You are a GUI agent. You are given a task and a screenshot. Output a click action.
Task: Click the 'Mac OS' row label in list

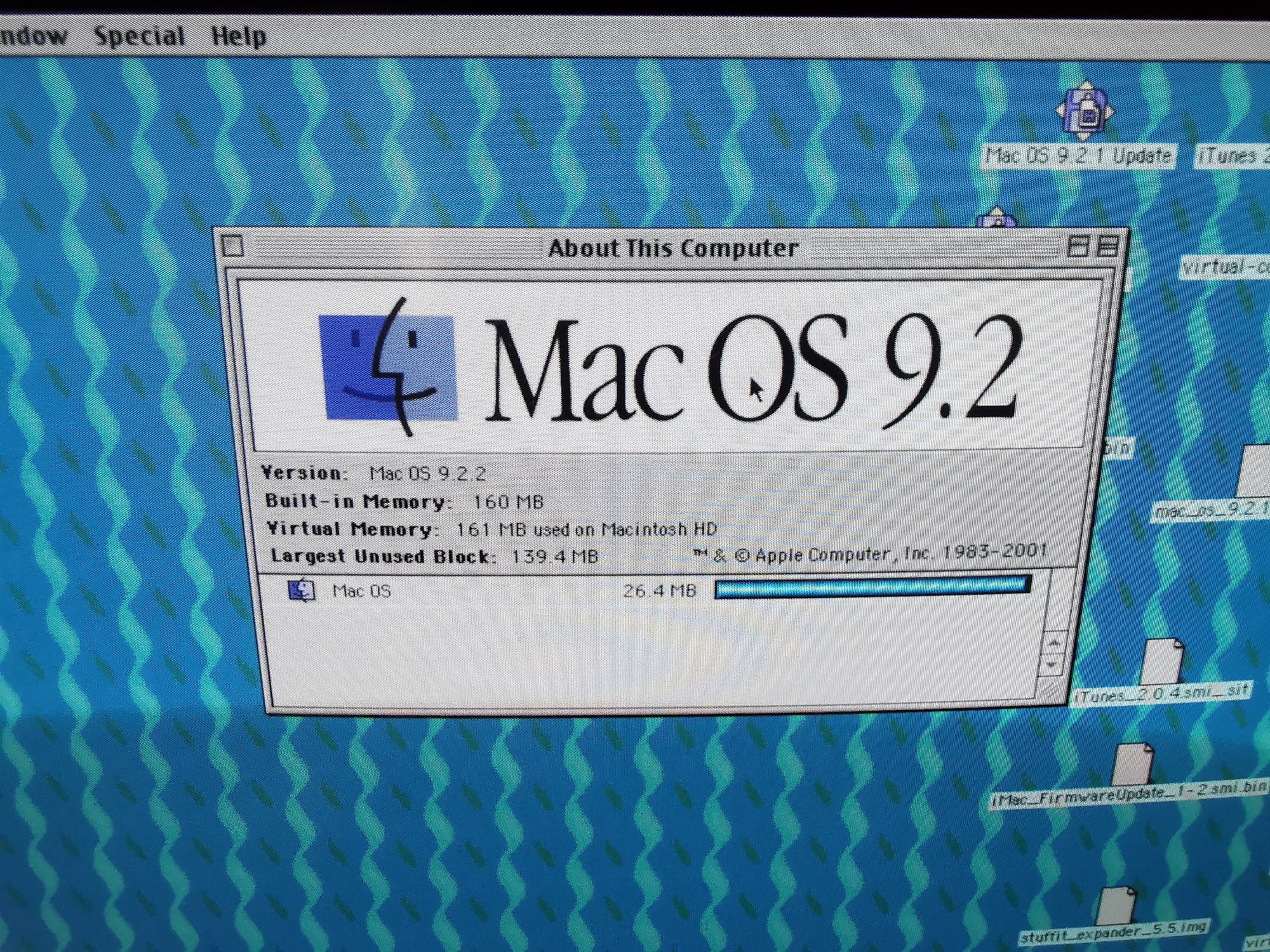[361, 591]
